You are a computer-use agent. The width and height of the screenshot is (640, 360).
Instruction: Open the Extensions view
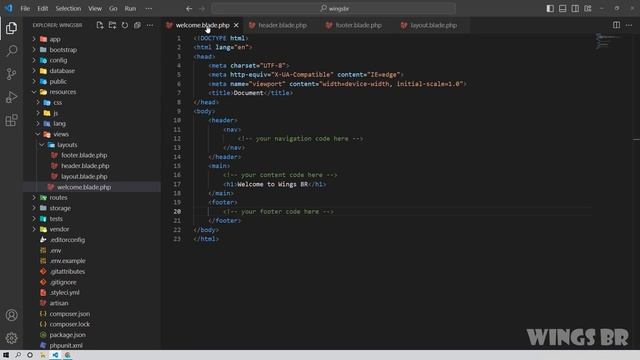pos(11,120)
